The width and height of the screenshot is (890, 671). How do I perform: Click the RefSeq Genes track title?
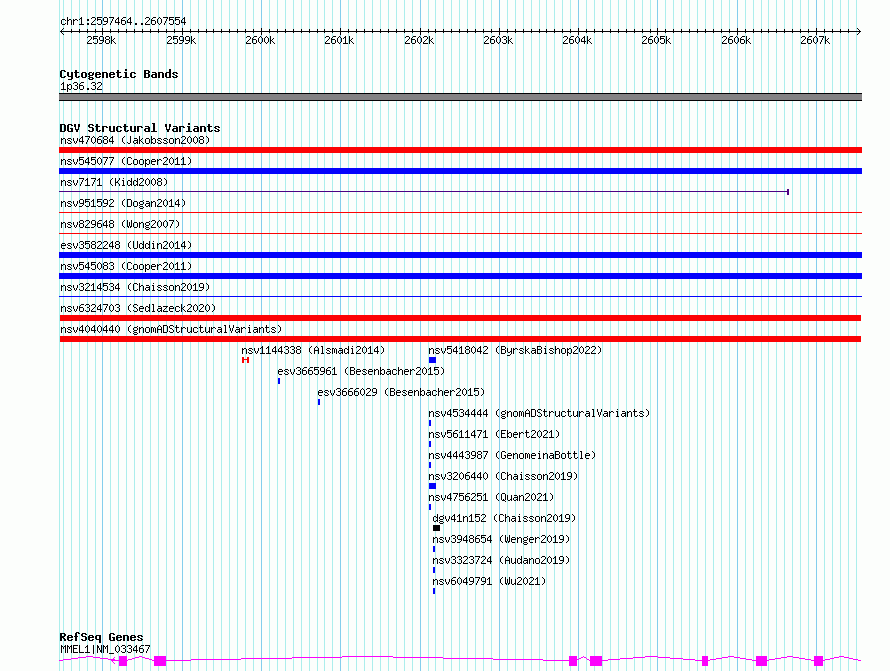tap(101, 637)
